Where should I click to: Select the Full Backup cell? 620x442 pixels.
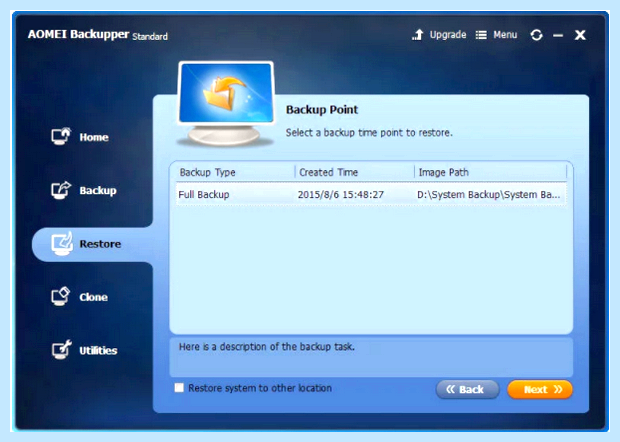pyautogui.click(x=204, y=195)
